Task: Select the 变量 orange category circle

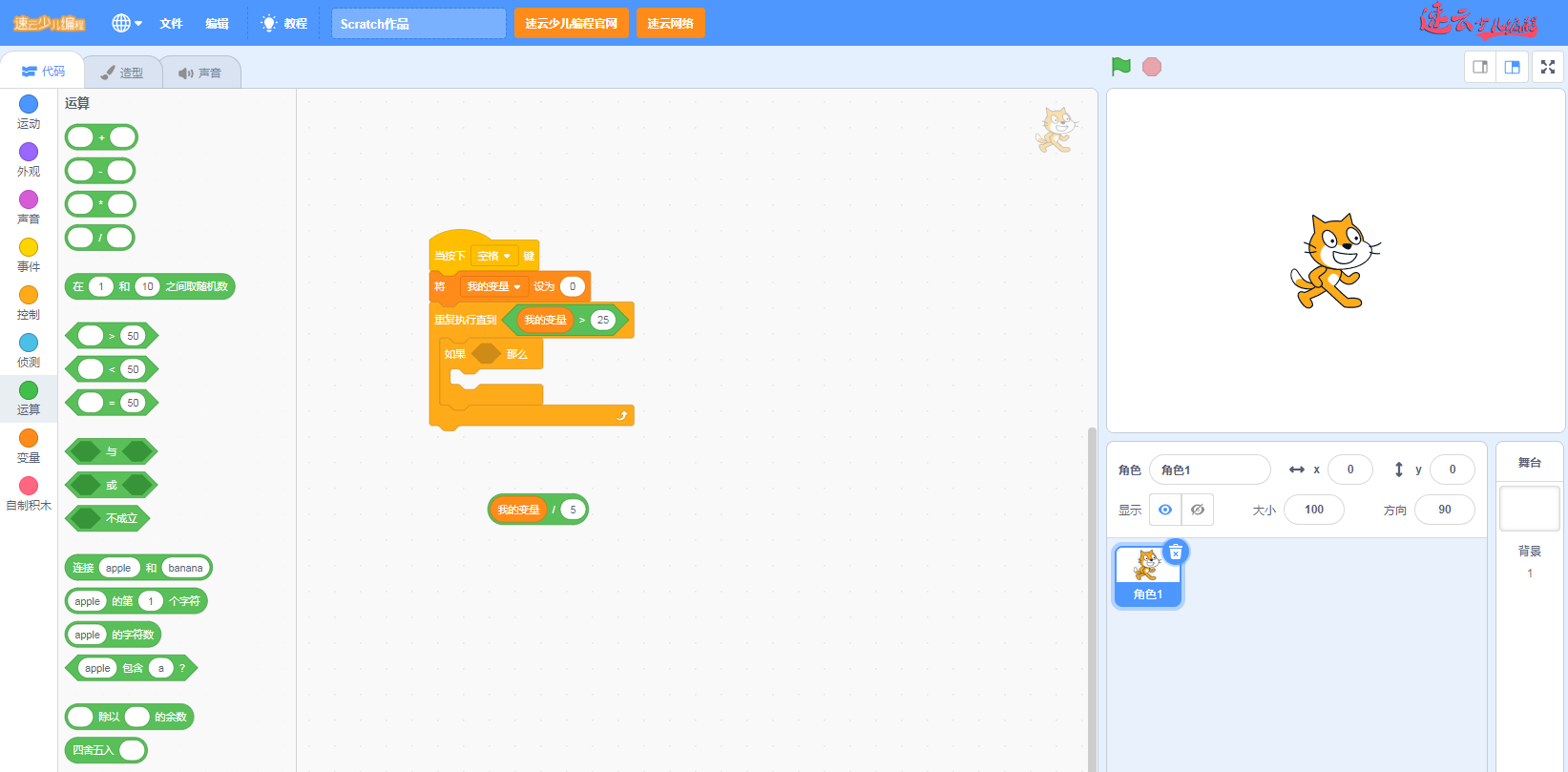Action: pyautogui.click(x=29, y=438)
